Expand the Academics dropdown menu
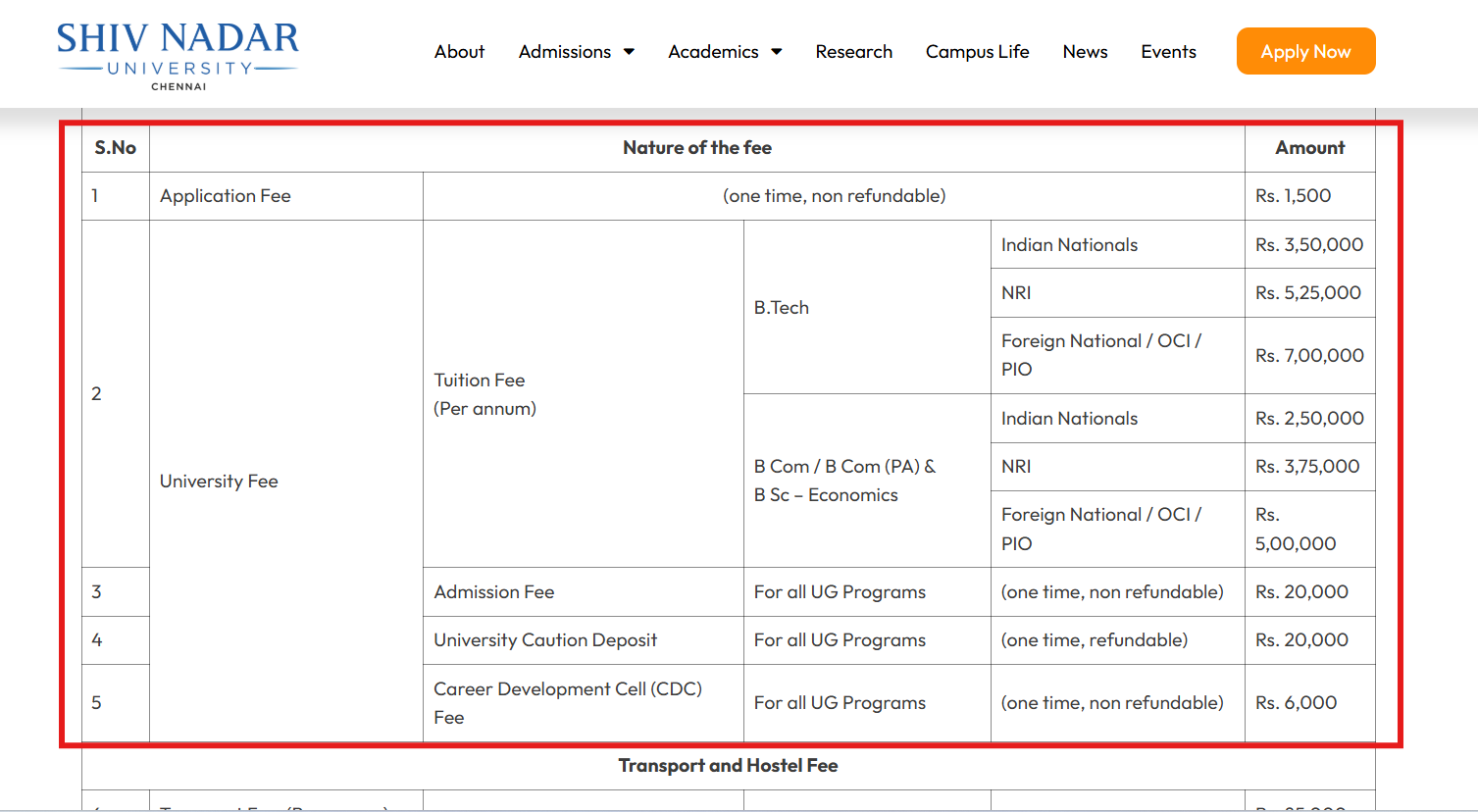1478x812 pixels. pos(713,51)
